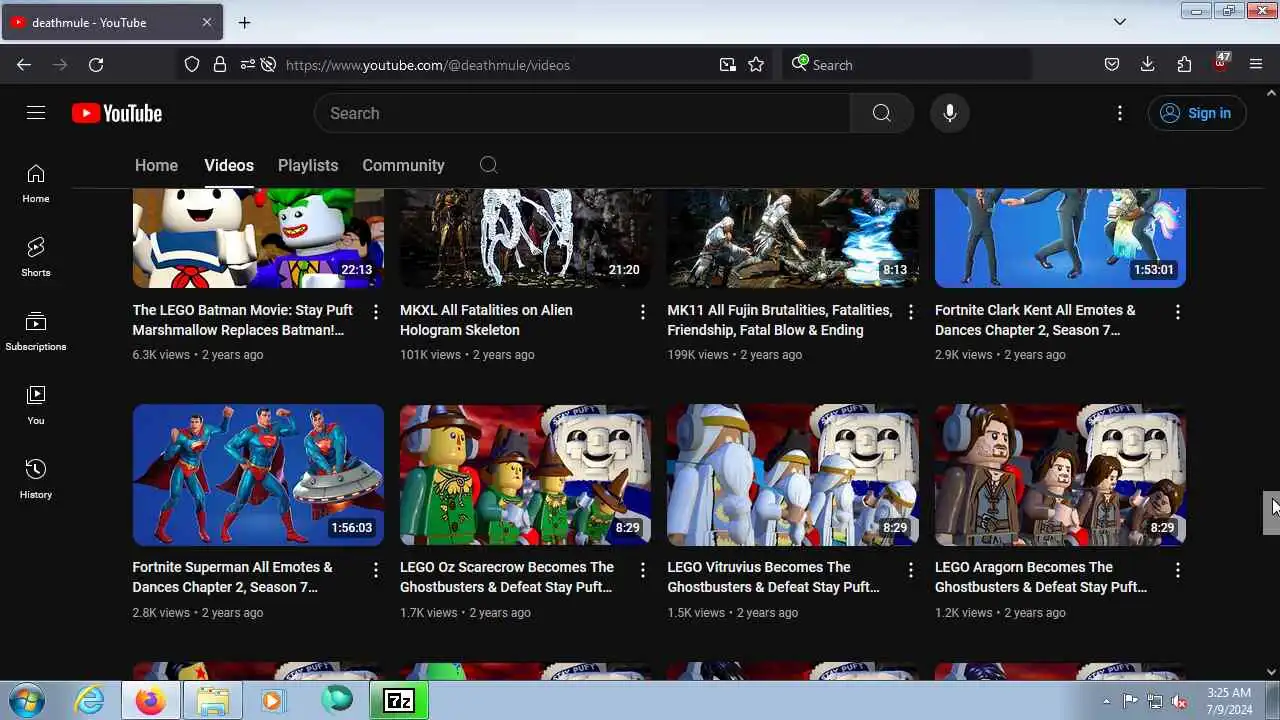The width and height of the screenshot is (1280, 720).
Task: Start voice search with microphone icon
Action: 950,113
